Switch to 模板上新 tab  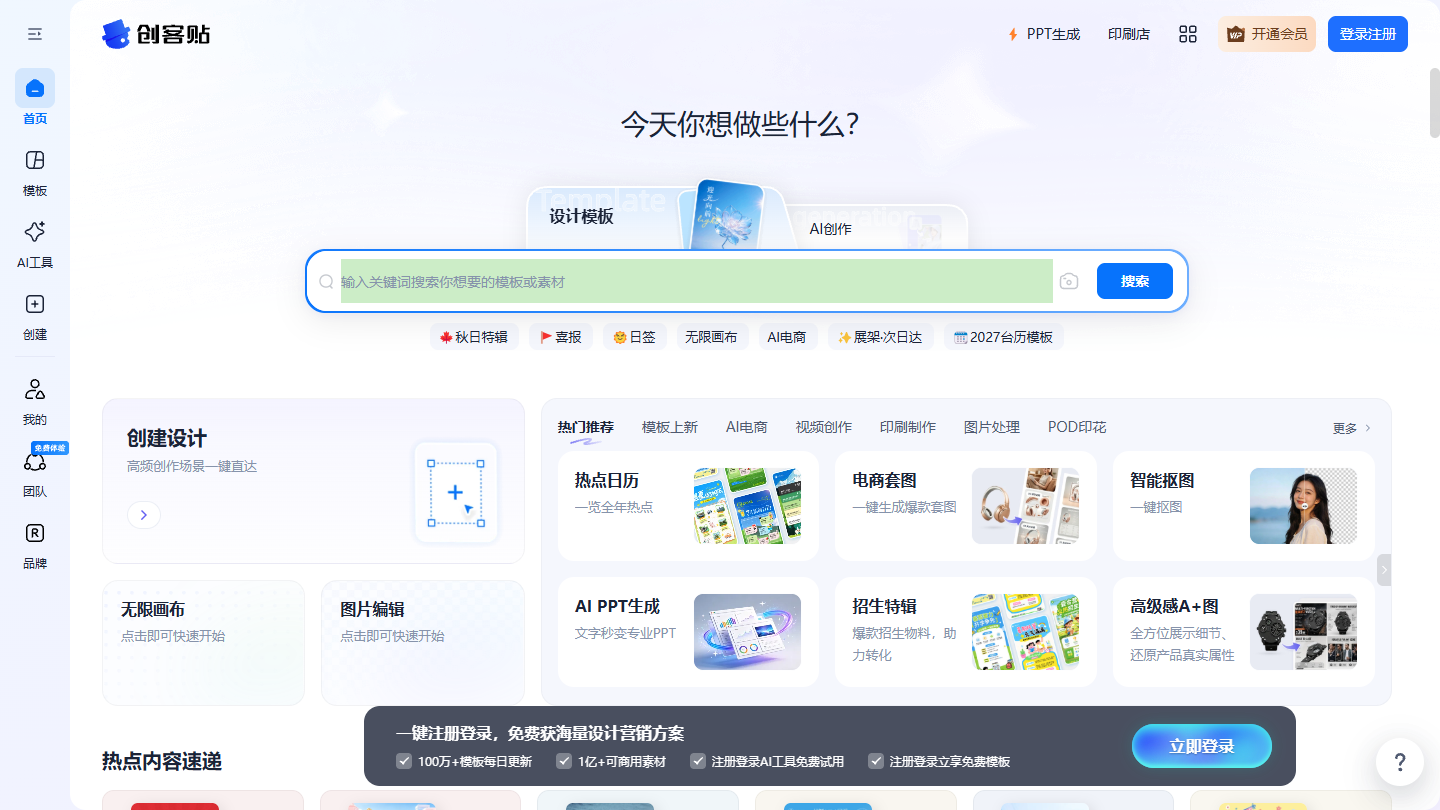tap(670, 427)
